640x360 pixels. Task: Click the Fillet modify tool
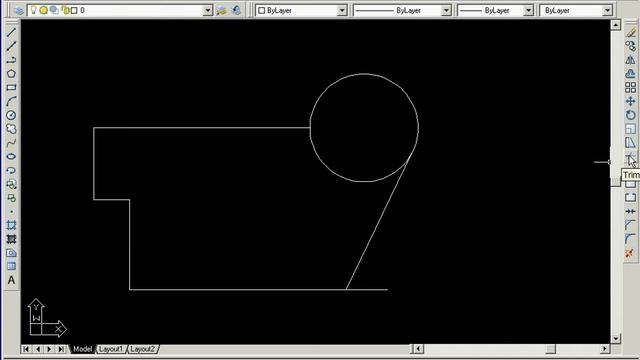tap(631, 239)
